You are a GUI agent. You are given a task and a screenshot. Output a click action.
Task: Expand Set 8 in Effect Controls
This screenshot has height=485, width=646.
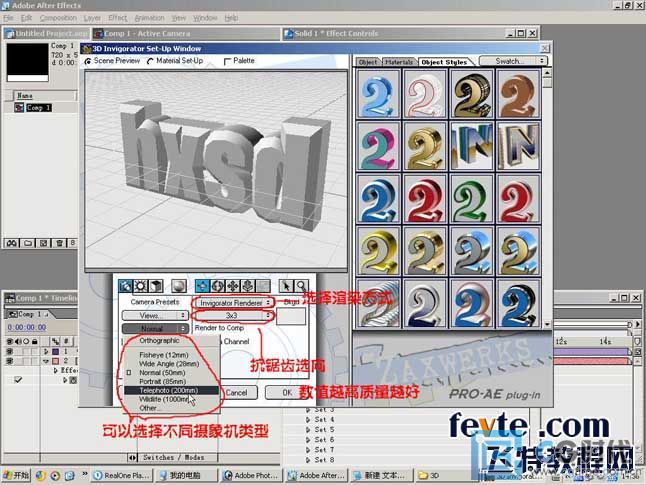click(x=308, y=460)
